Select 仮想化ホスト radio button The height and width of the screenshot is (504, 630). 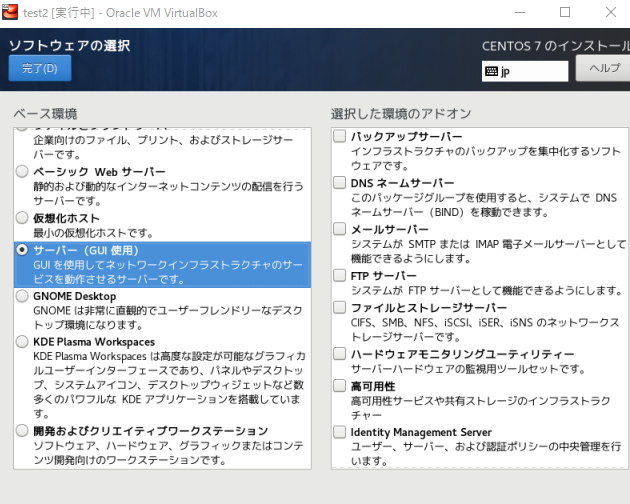[x=22, y=218]
